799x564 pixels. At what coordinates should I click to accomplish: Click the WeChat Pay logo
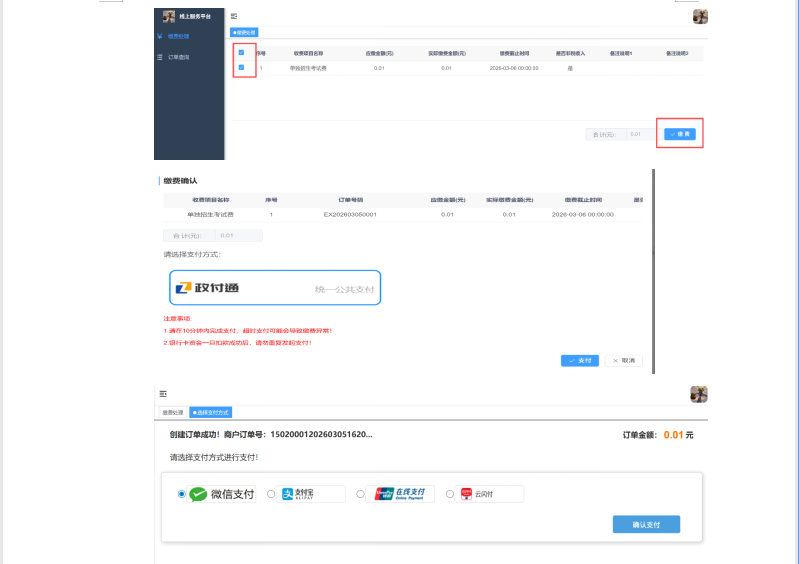(222, 494)
